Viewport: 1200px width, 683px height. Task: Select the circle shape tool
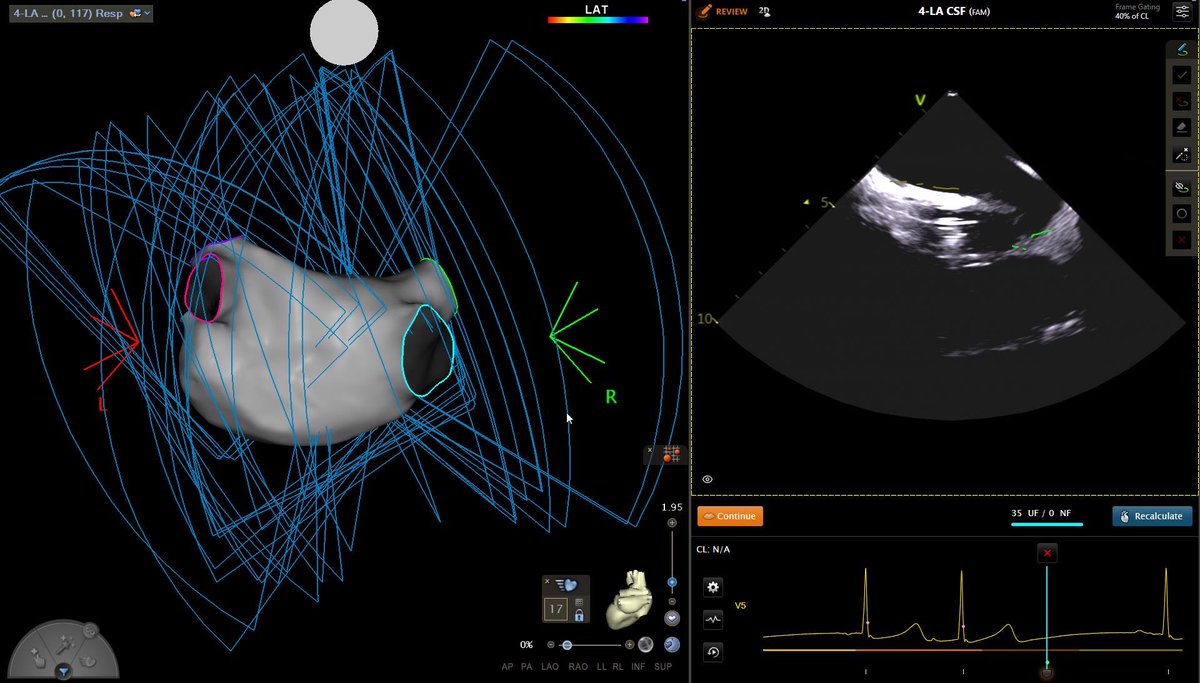tap(1181, 213)
